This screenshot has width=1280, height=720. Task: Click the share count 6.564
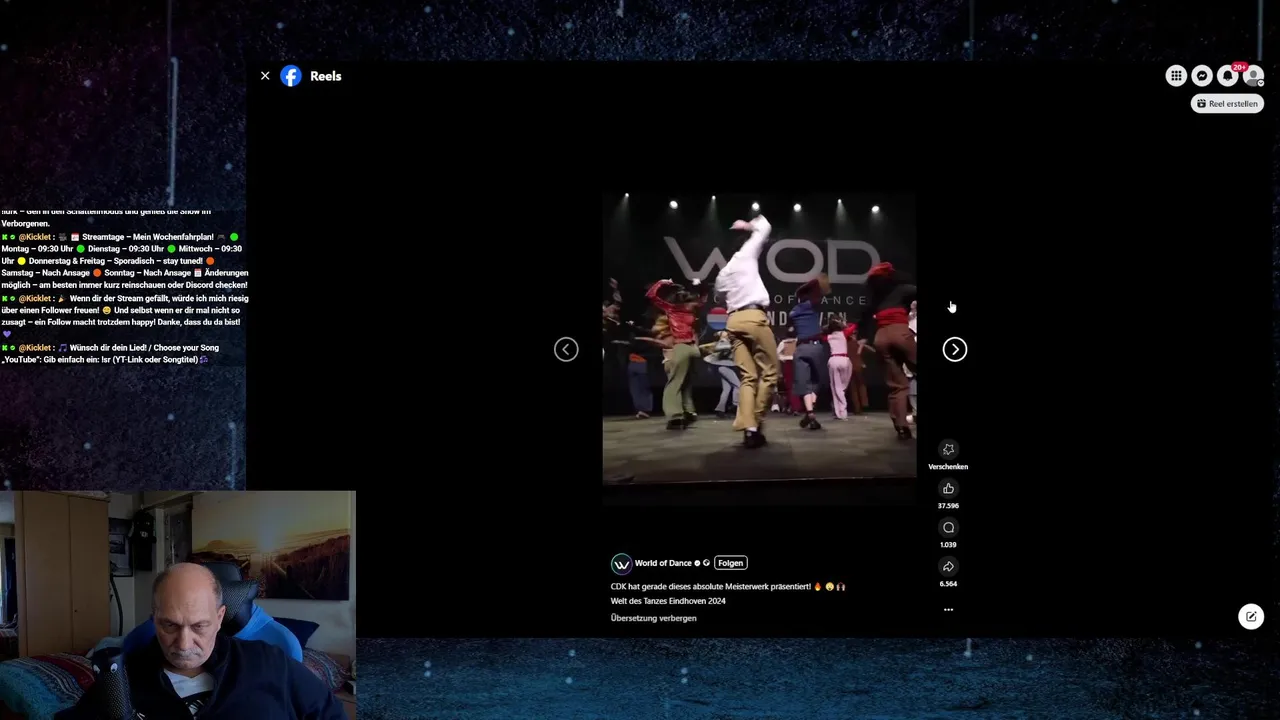pos(948,584)
